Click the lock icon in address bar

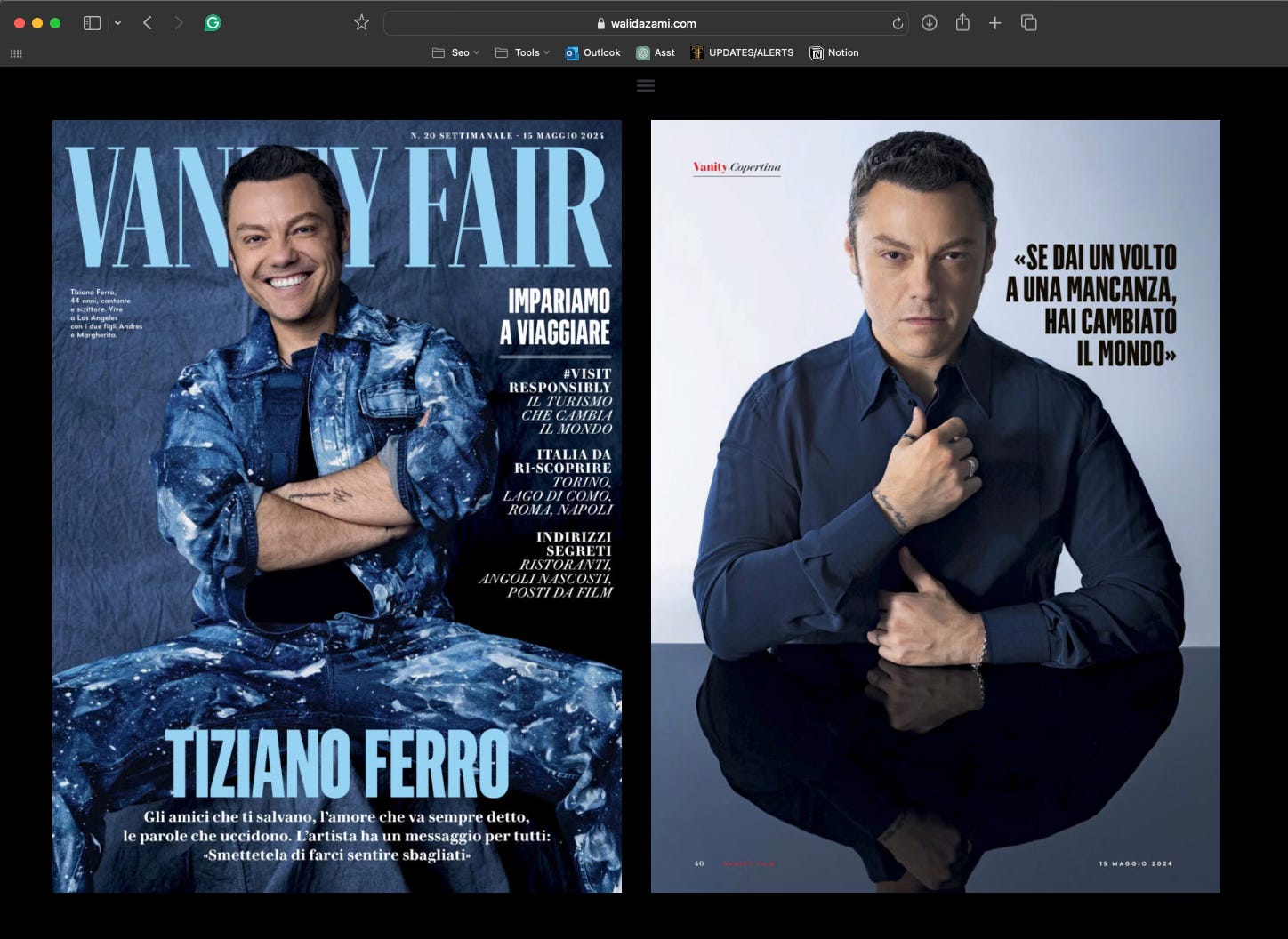(x=601, y=24)
